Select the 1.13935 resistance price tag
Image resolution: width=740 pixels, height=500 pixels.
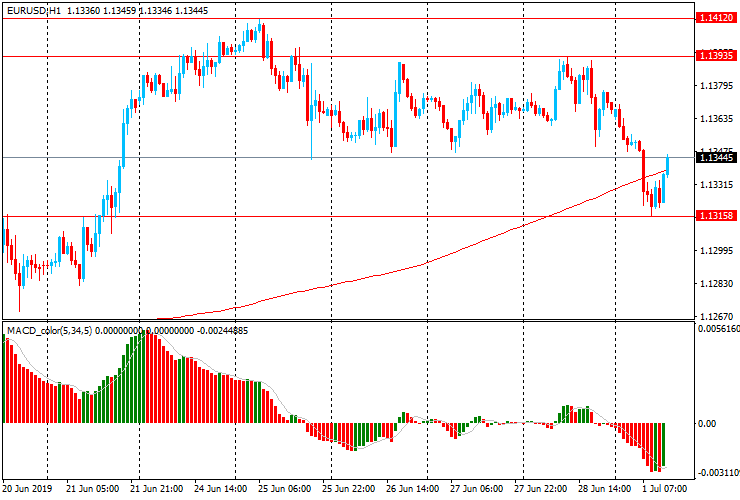[x=716, y=56]
